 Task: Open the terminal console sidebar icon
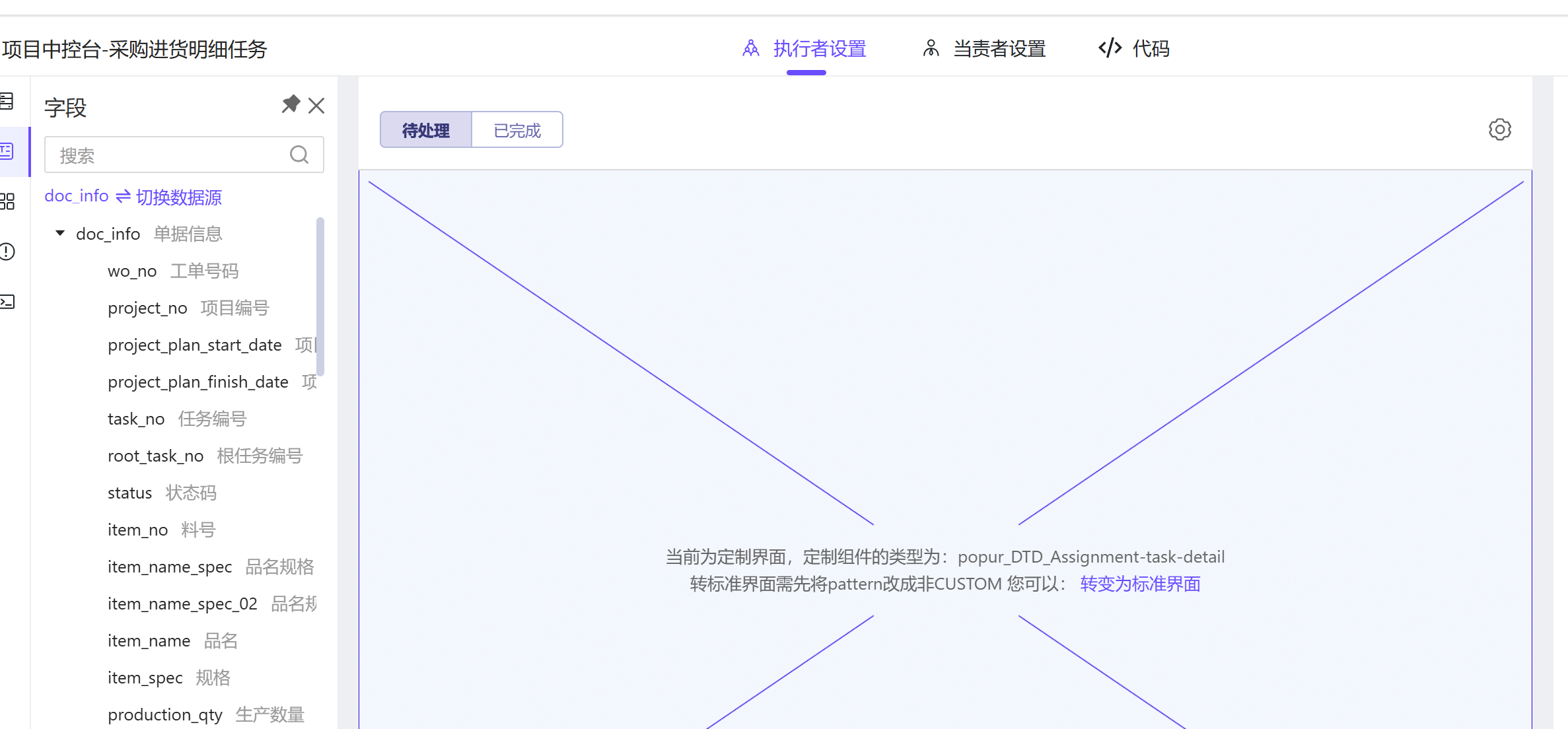click(x=7, y=302)
